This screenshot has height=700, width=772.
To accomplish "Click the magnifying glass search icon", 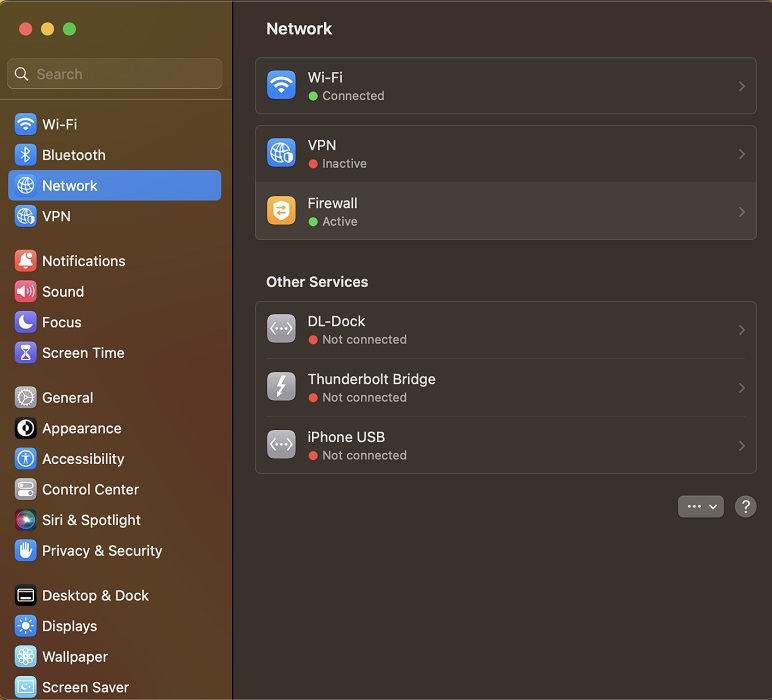I will coord(22,74).
